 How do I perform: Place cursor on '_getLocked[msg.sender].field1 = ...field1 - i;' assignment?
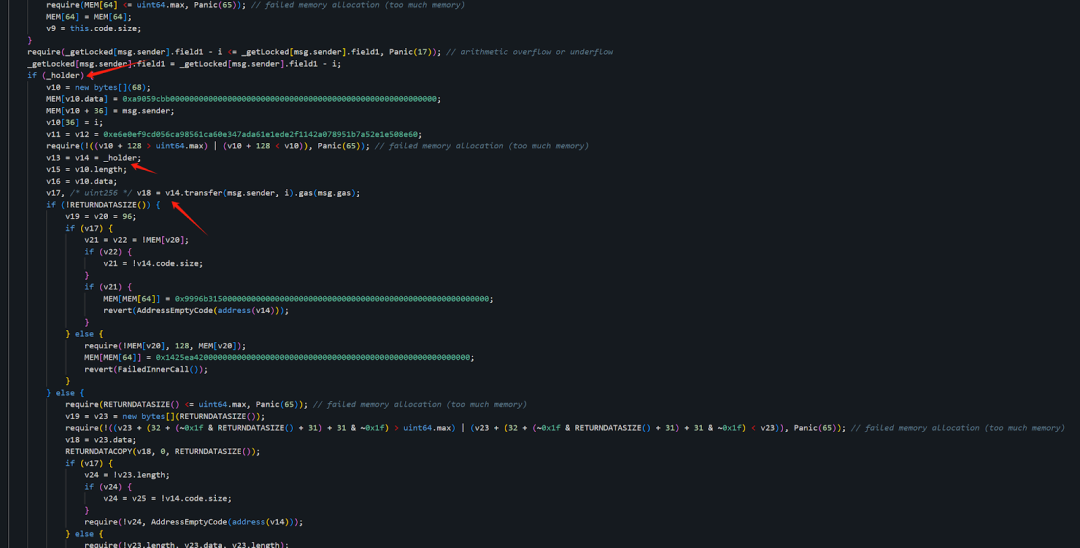click(184, 63)
